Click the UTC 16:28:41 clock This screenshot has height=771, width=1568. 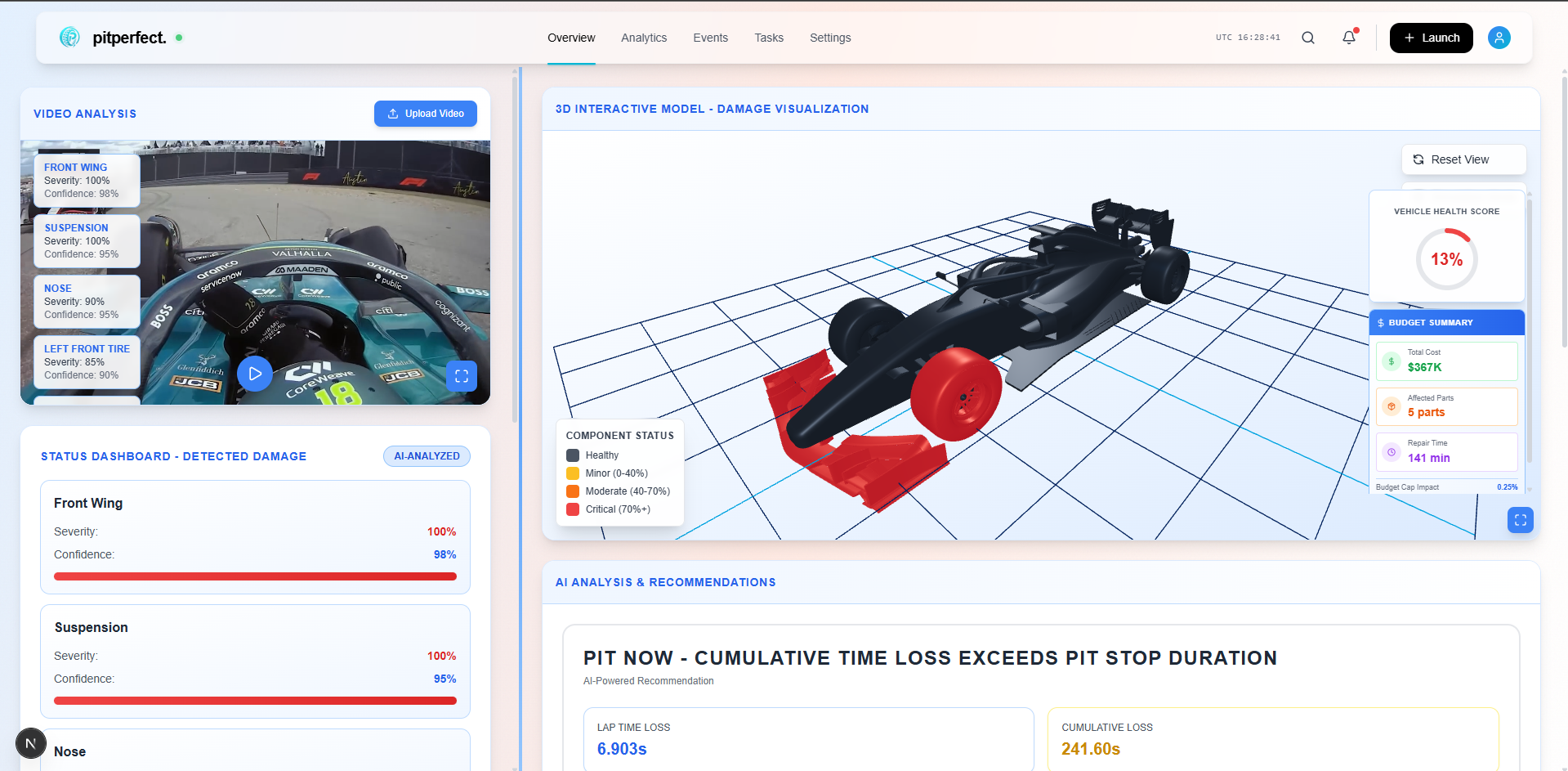coord(1248,38)
